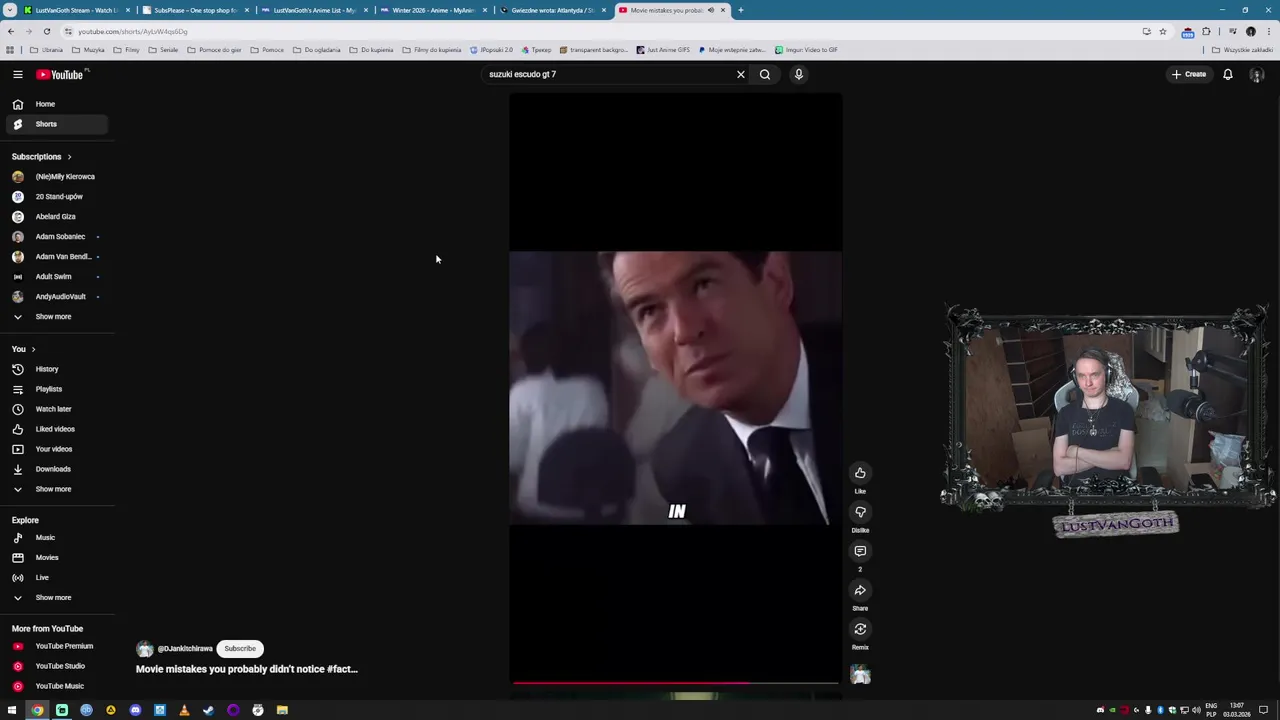This screenshot has height=720, width=1280.
Task: Show more subscriptions
Action: [58, 316]
